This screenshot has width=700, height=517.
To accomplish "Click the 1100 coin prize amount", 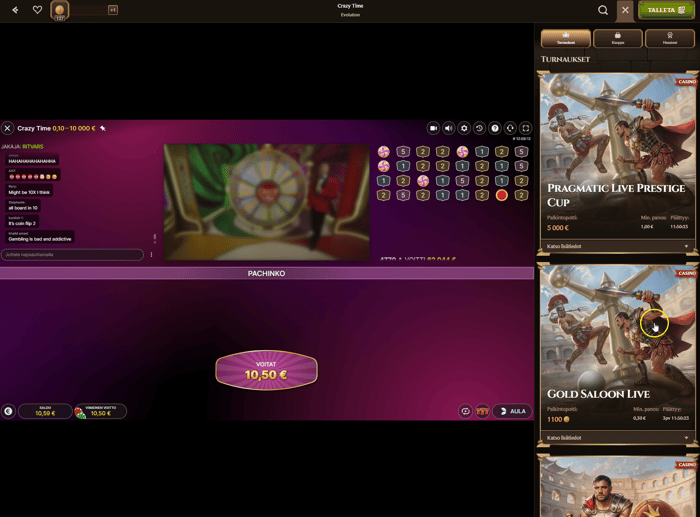I will coord(558,419).
